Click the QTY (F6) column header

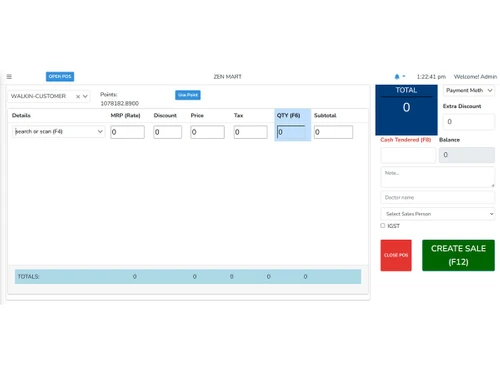click(x=288, y=115)
